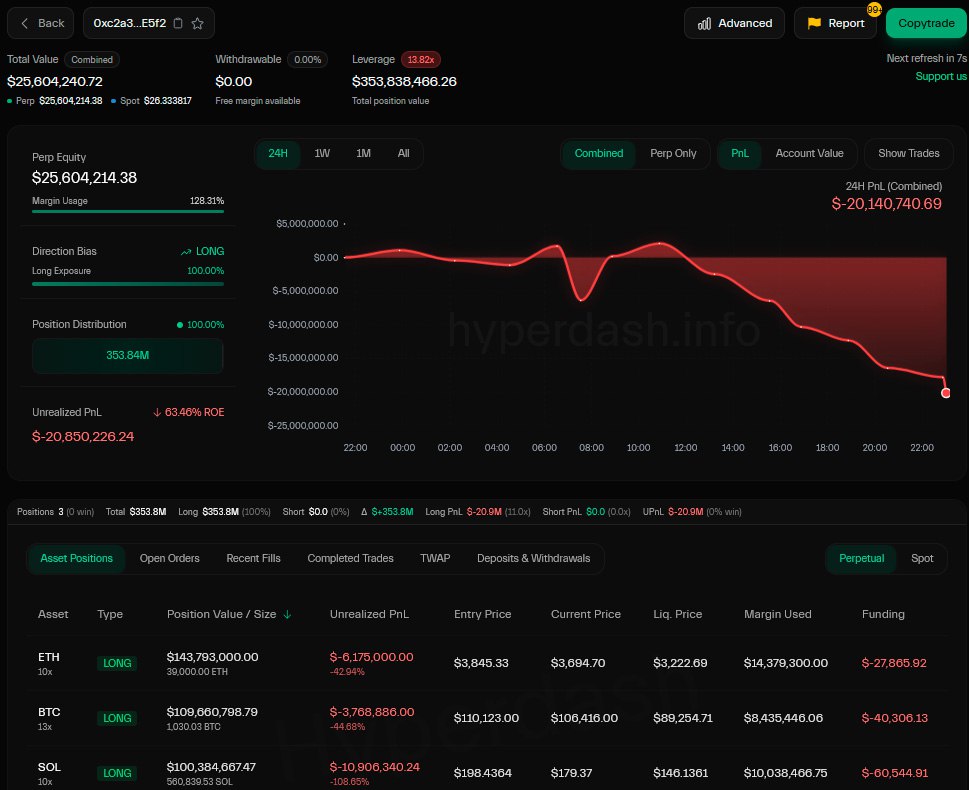The height and width of the screenshot is (790, 969).
Task: Open the Open Orders tab
Action: coord(169,558)
